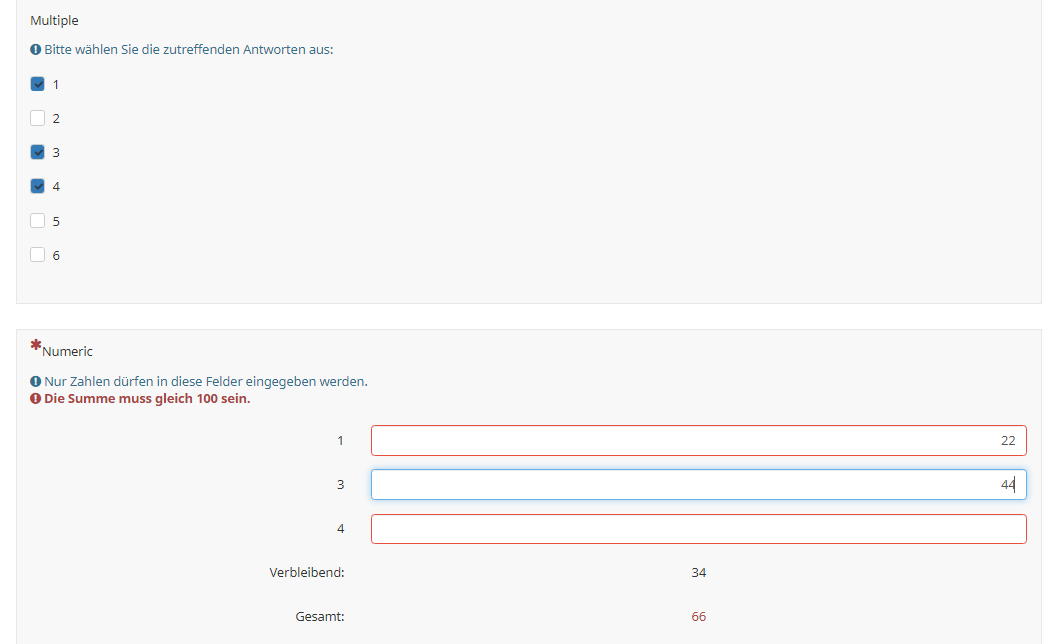Click the 'Bitte wählen Sie die zutreffenden Antworten' hint
1060x644 pixels.
(189, 49)
